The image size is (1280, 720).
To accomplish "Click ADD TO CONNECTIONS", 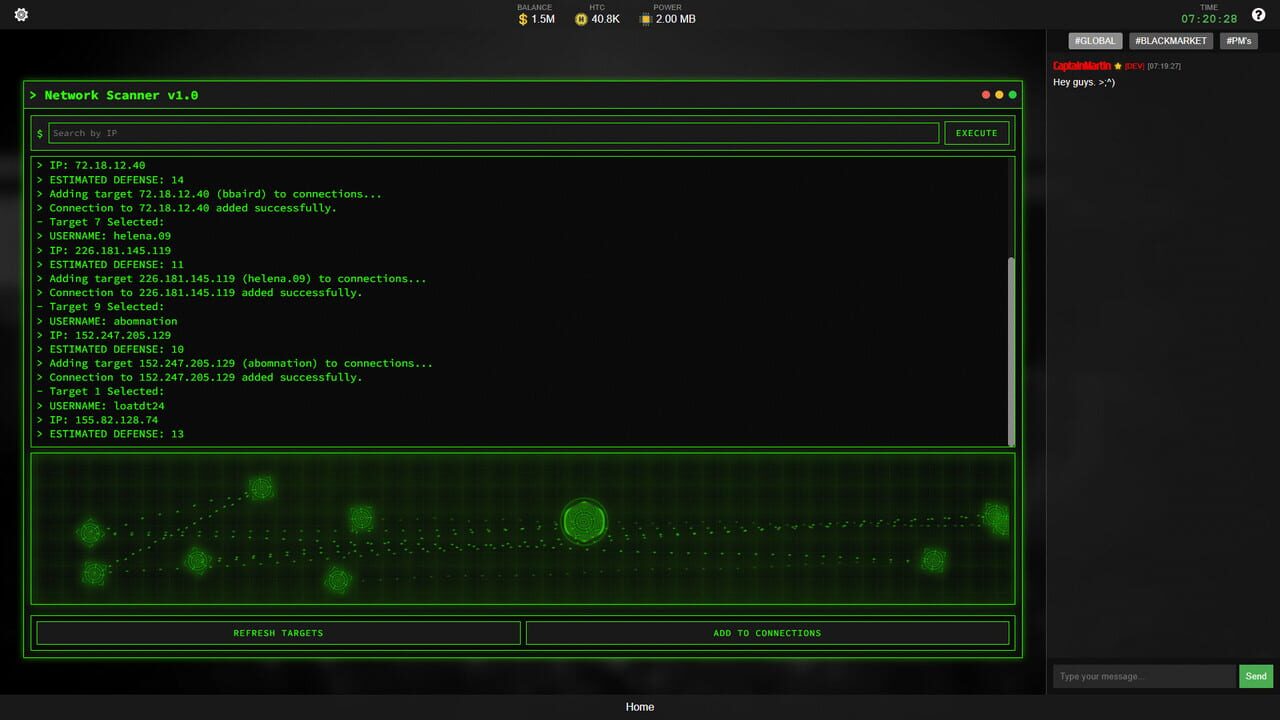I will pos(767,633).
